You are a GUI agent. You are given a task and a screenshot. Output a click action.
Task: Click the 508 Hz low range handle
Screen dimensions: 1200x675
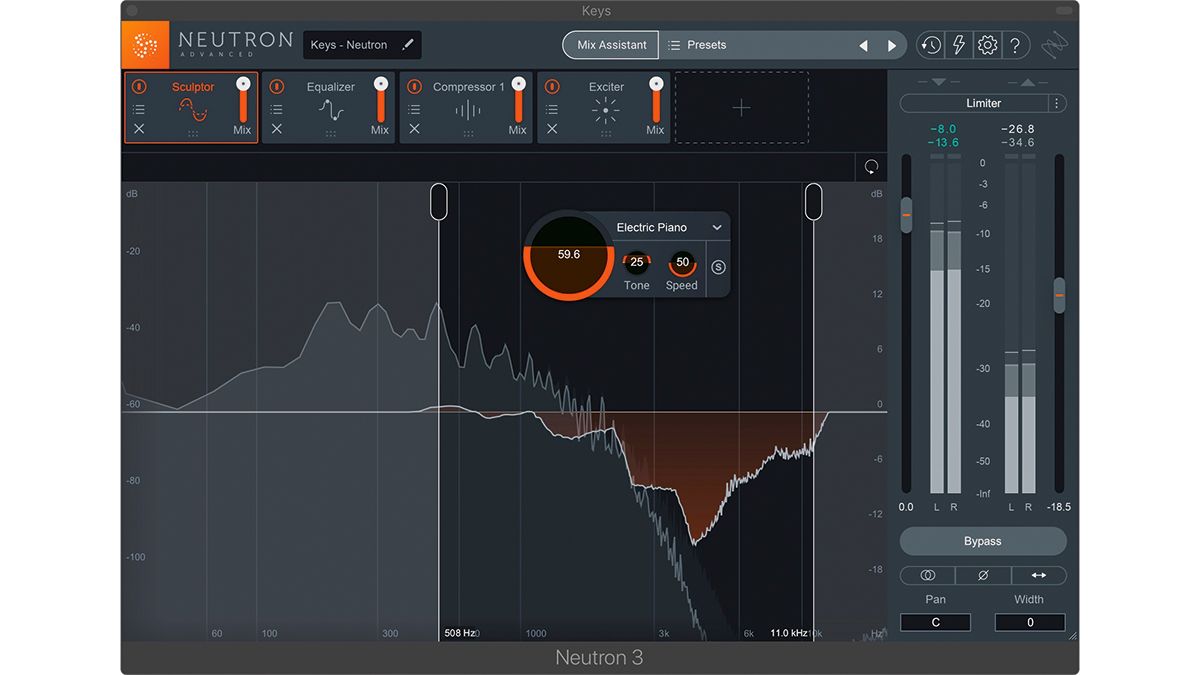439,201
